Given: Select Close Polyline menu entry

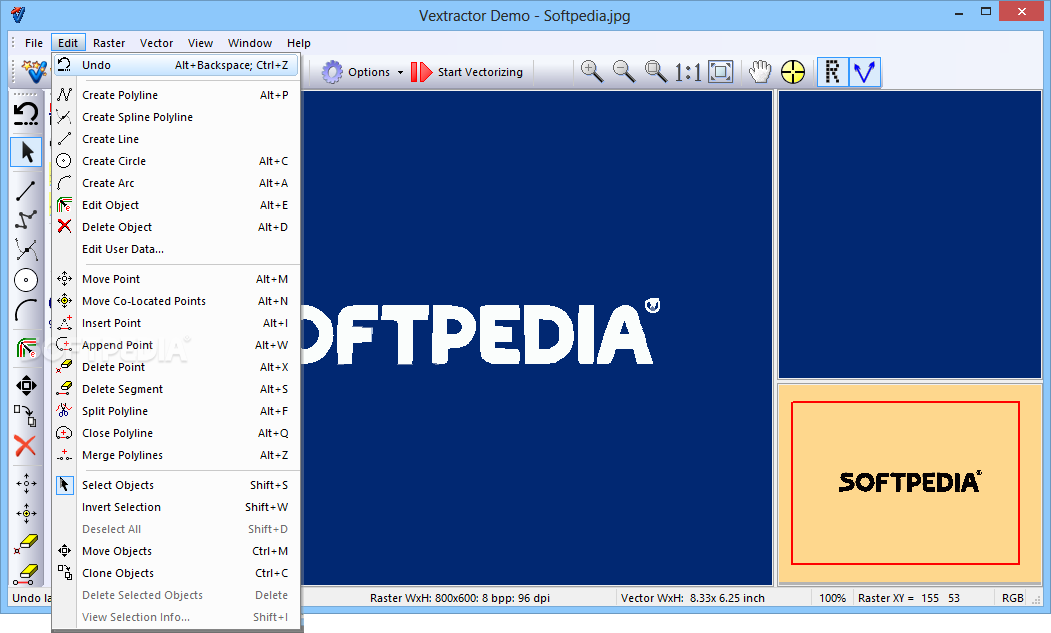Looking at the screenshot, I should click(x=176, y=433).
